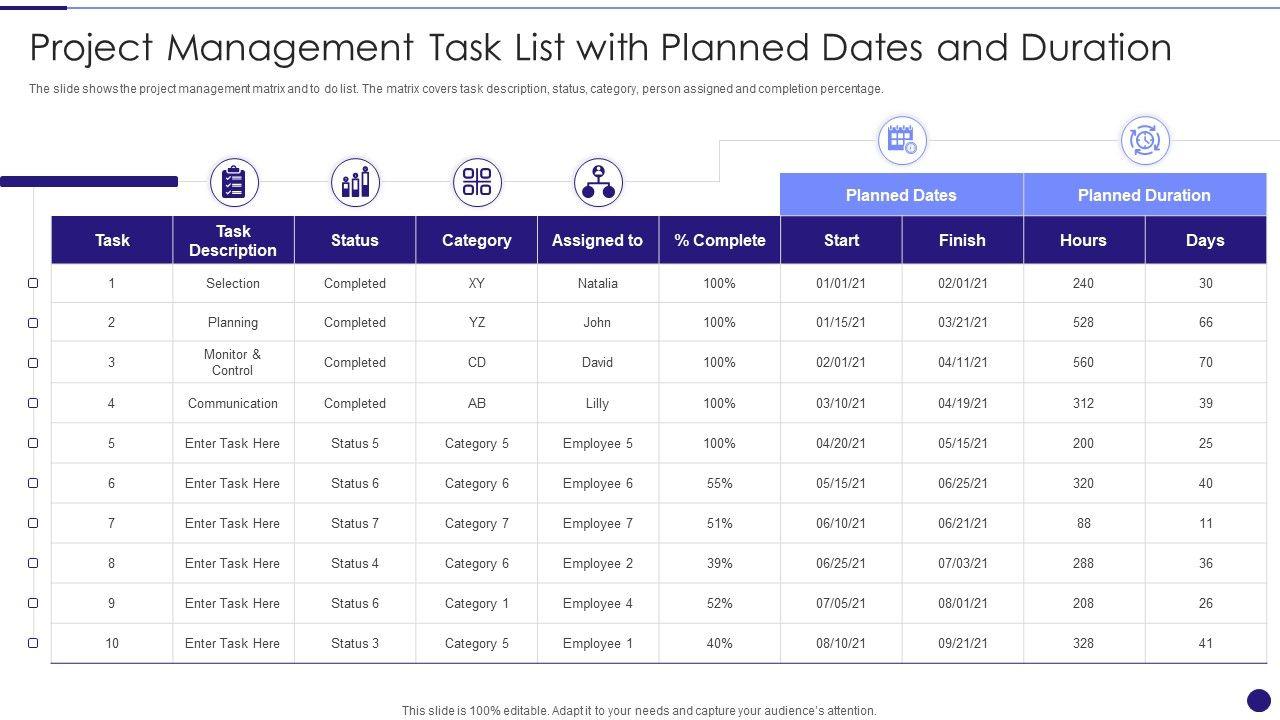Image resolution: width=1280 pixels, height=720 pixels.
Task: Tick the checkbox beside task 5
Action: tap(33, 443)
